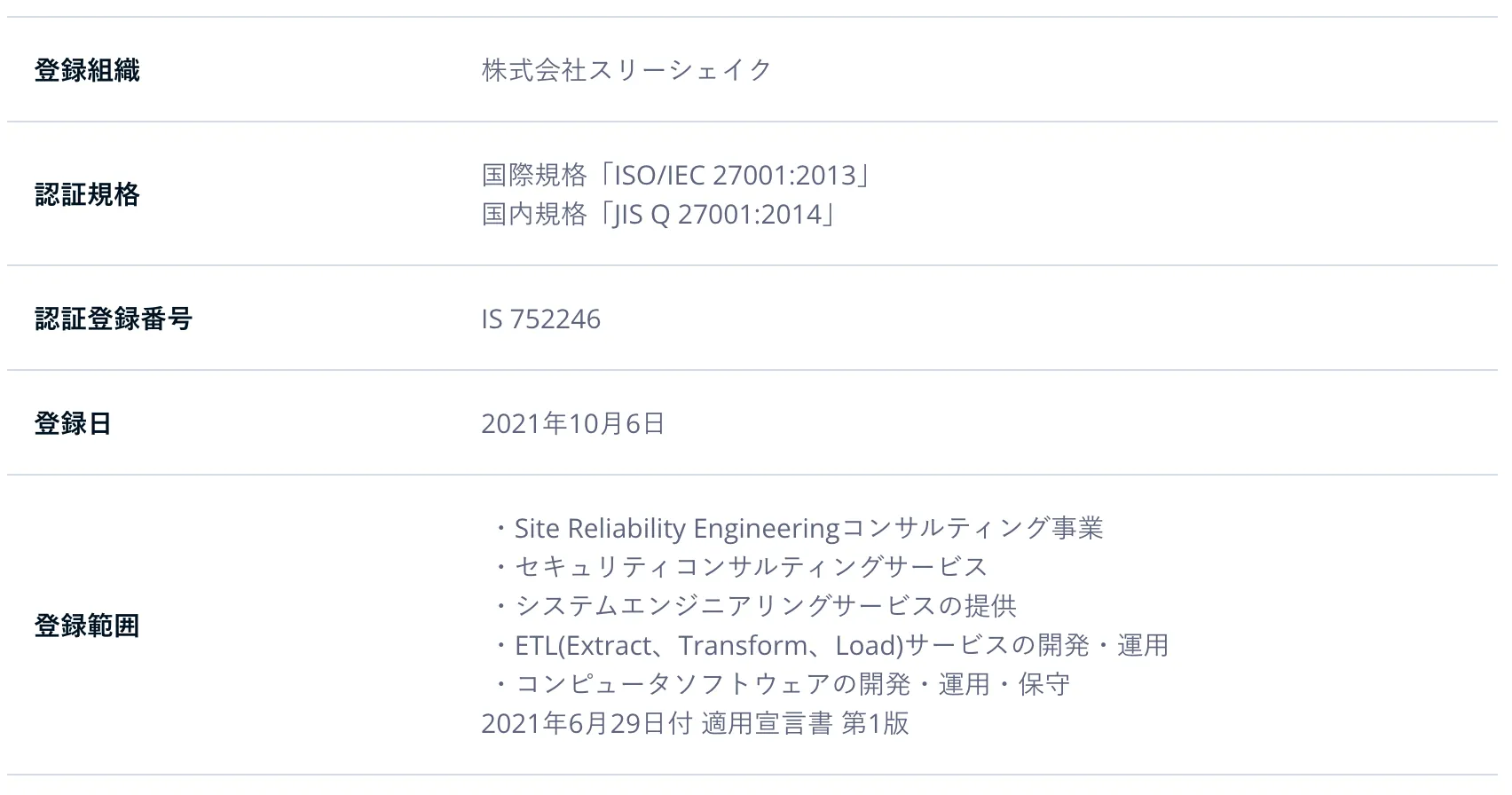The height and width of the screenshot is (795, 1512).
Task: Select the registration number IS 752246
Action: coord(540,319)
